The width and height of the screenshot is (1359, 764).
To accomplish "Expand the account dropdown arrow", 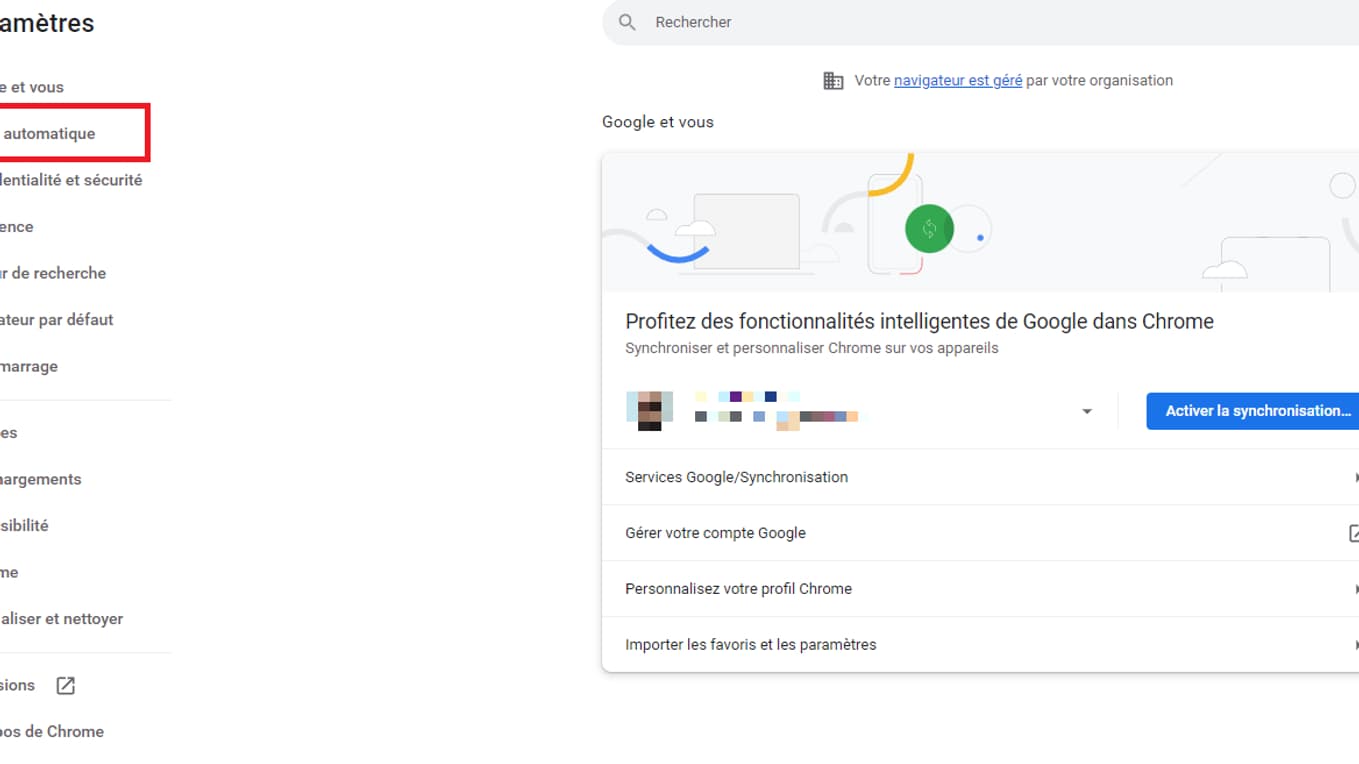I will point(1087,412).
